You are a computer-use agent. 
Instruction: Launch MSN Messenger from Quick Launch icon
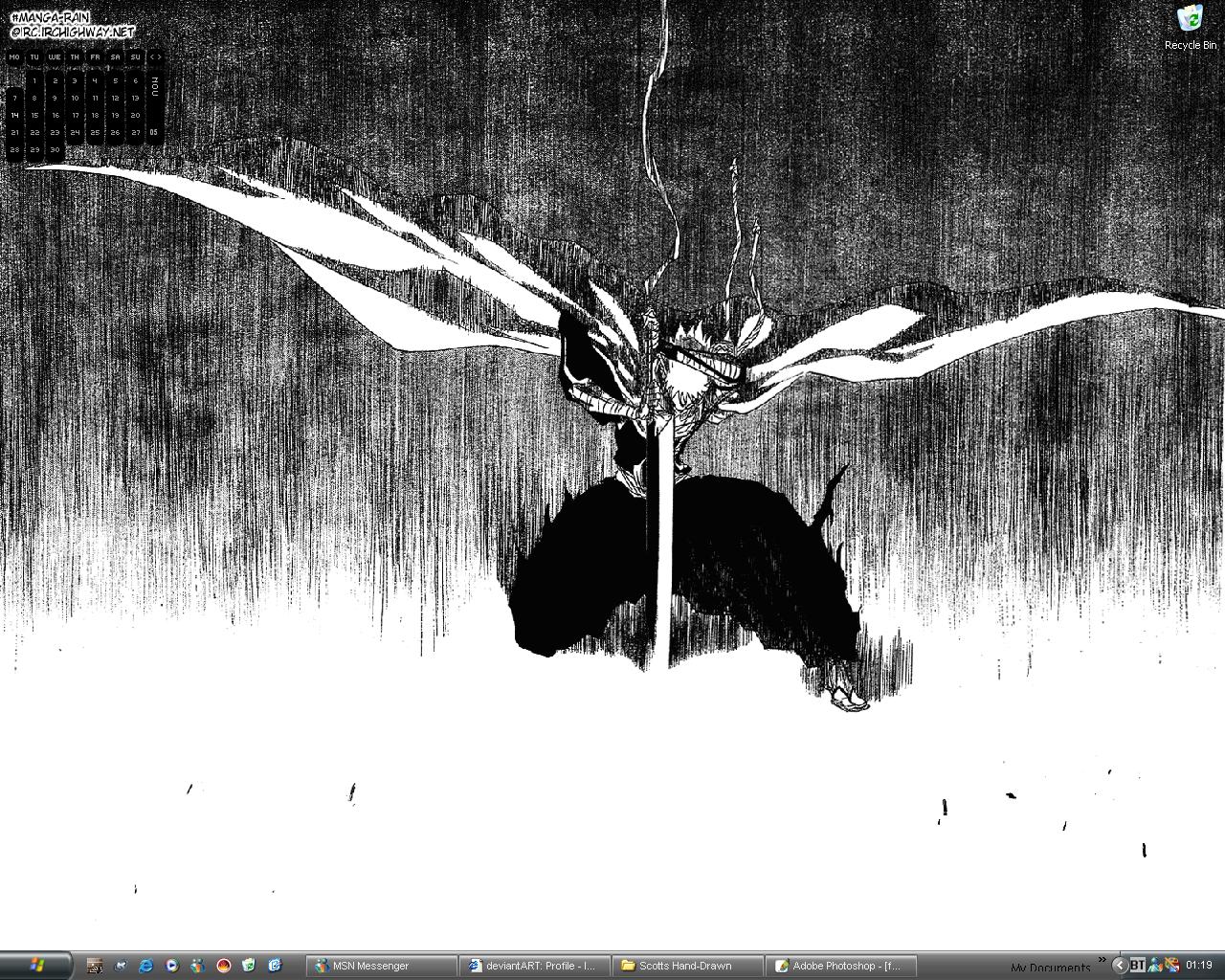point(197,966)
